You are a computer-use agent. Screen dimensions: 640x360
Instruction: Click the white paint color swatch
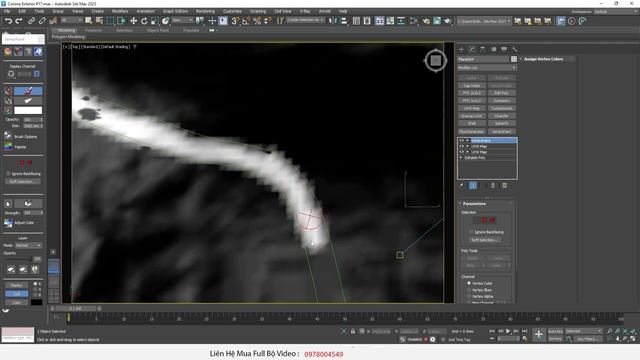[28, 110]
